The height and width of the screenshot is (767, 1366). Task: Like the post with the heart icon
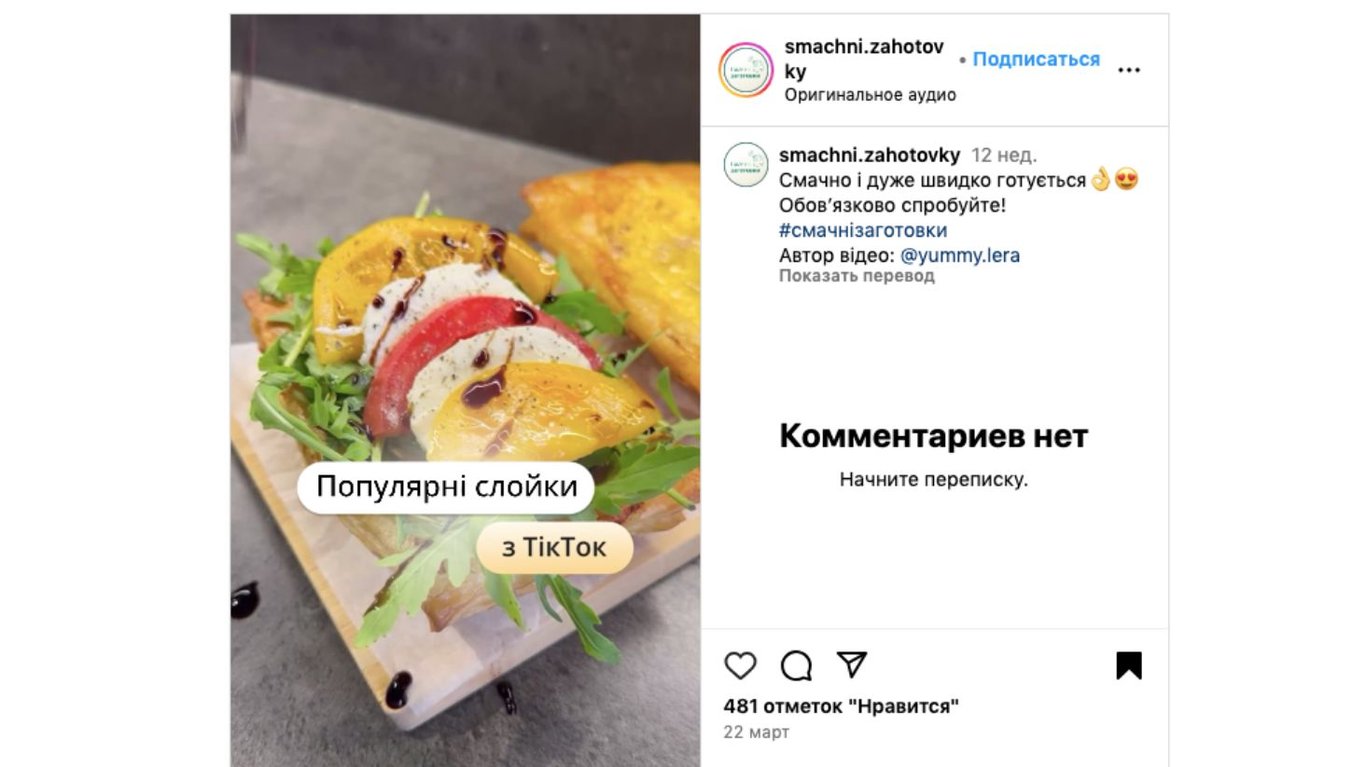pos(740,666)
